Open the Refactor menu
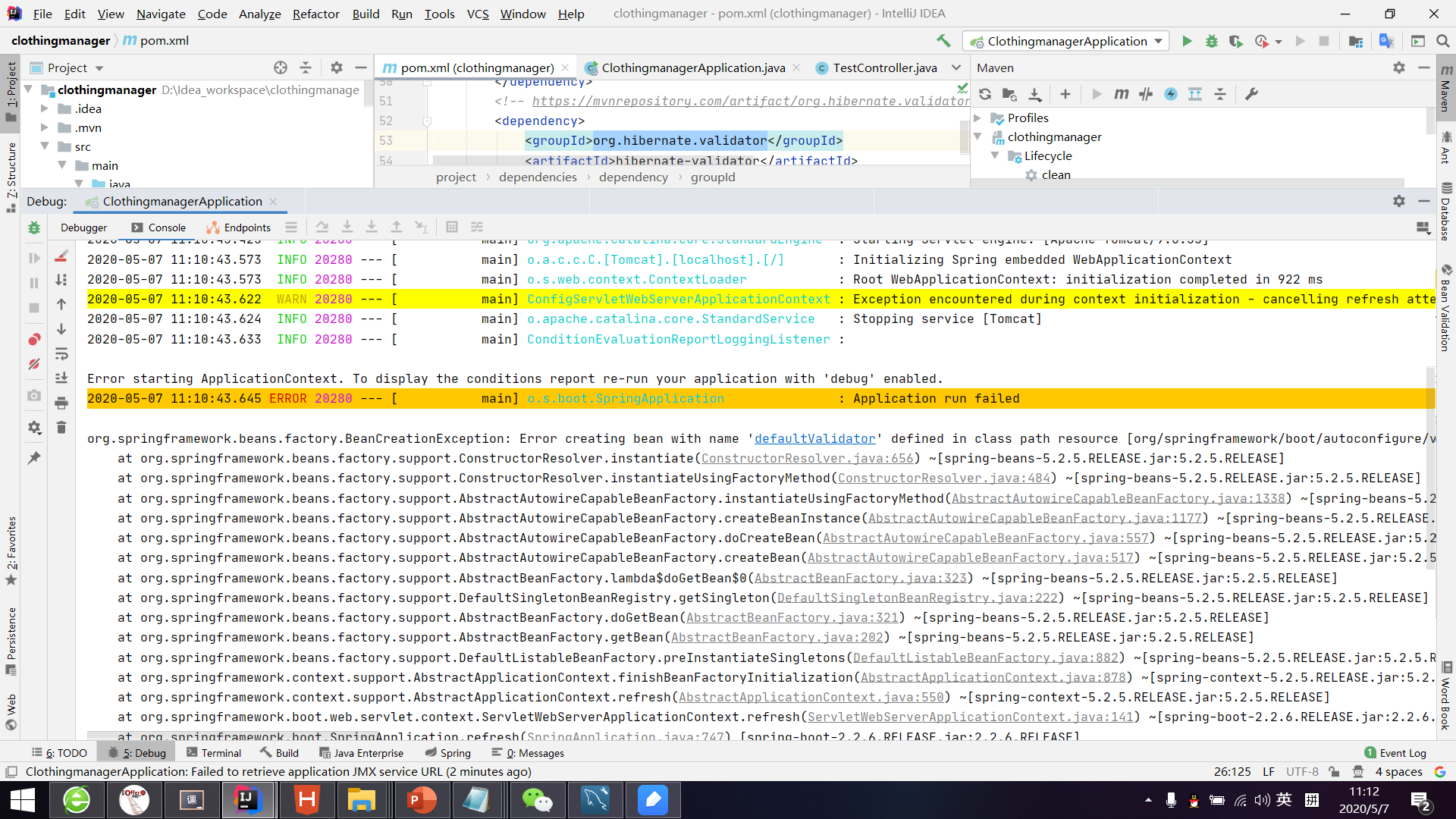1456x819 pixels. point(315,14)
